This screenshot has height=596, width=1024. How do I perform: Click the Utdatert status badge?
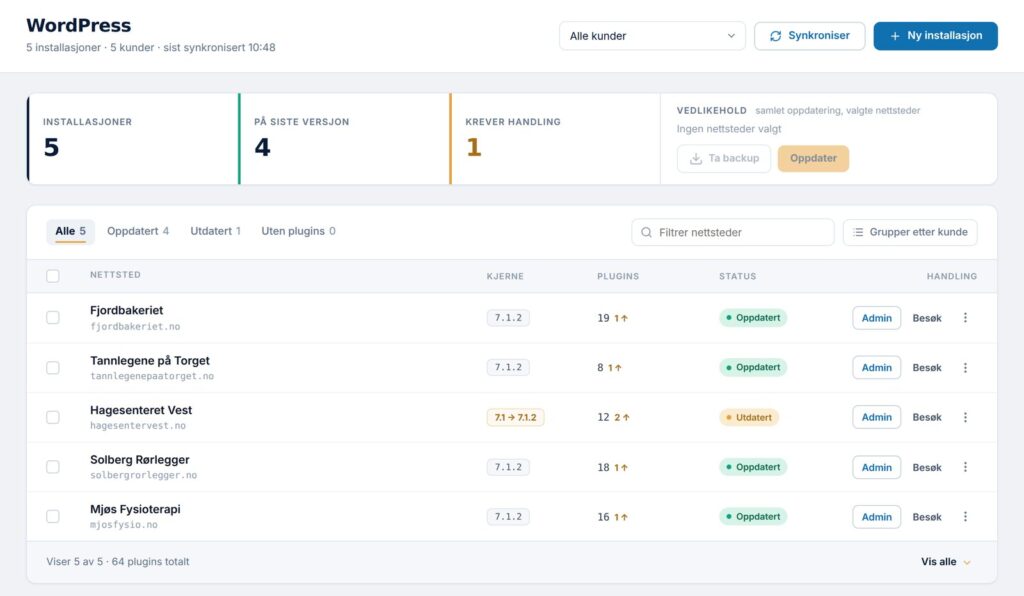click(749, 417)
